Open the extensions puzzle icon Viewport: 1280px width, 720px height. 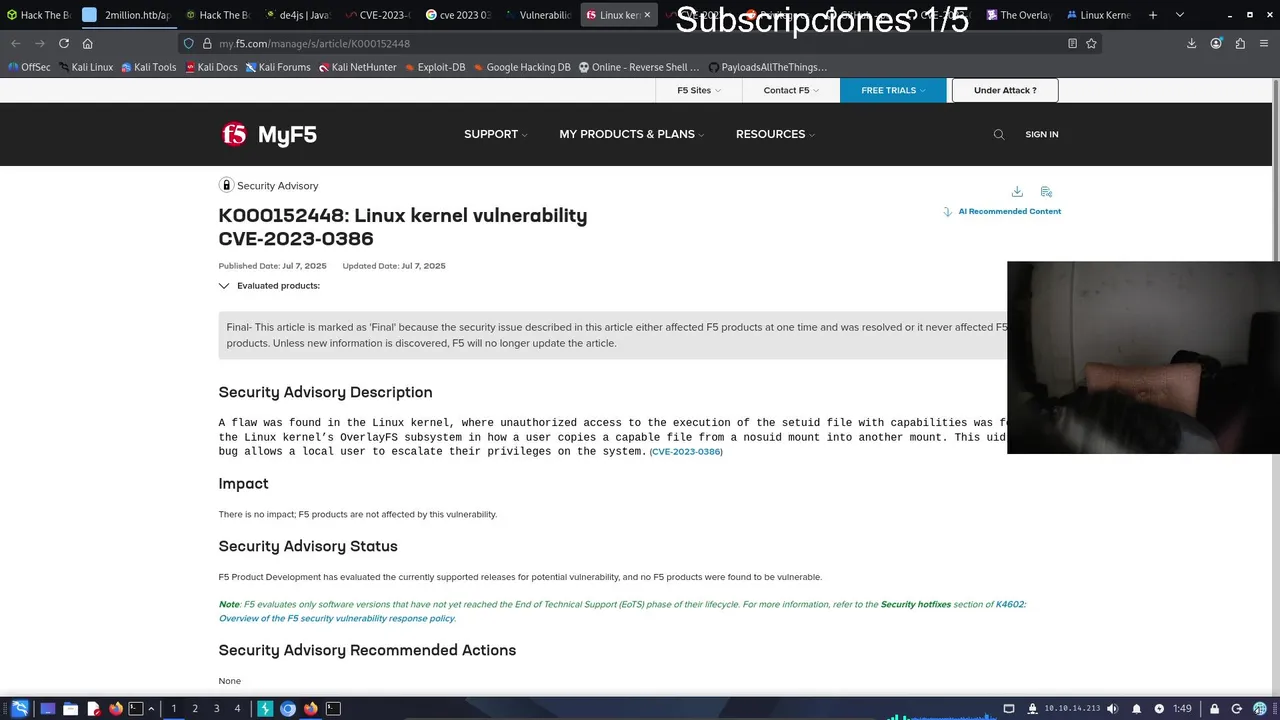point(1240,44)
